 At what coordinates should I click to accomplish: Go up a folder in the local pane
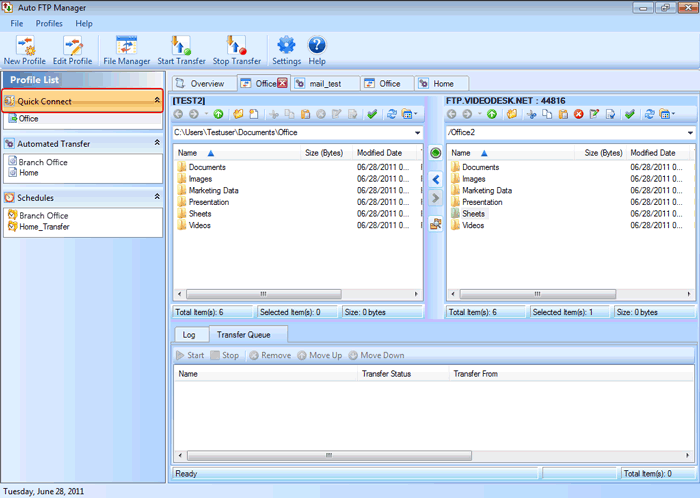218,114
